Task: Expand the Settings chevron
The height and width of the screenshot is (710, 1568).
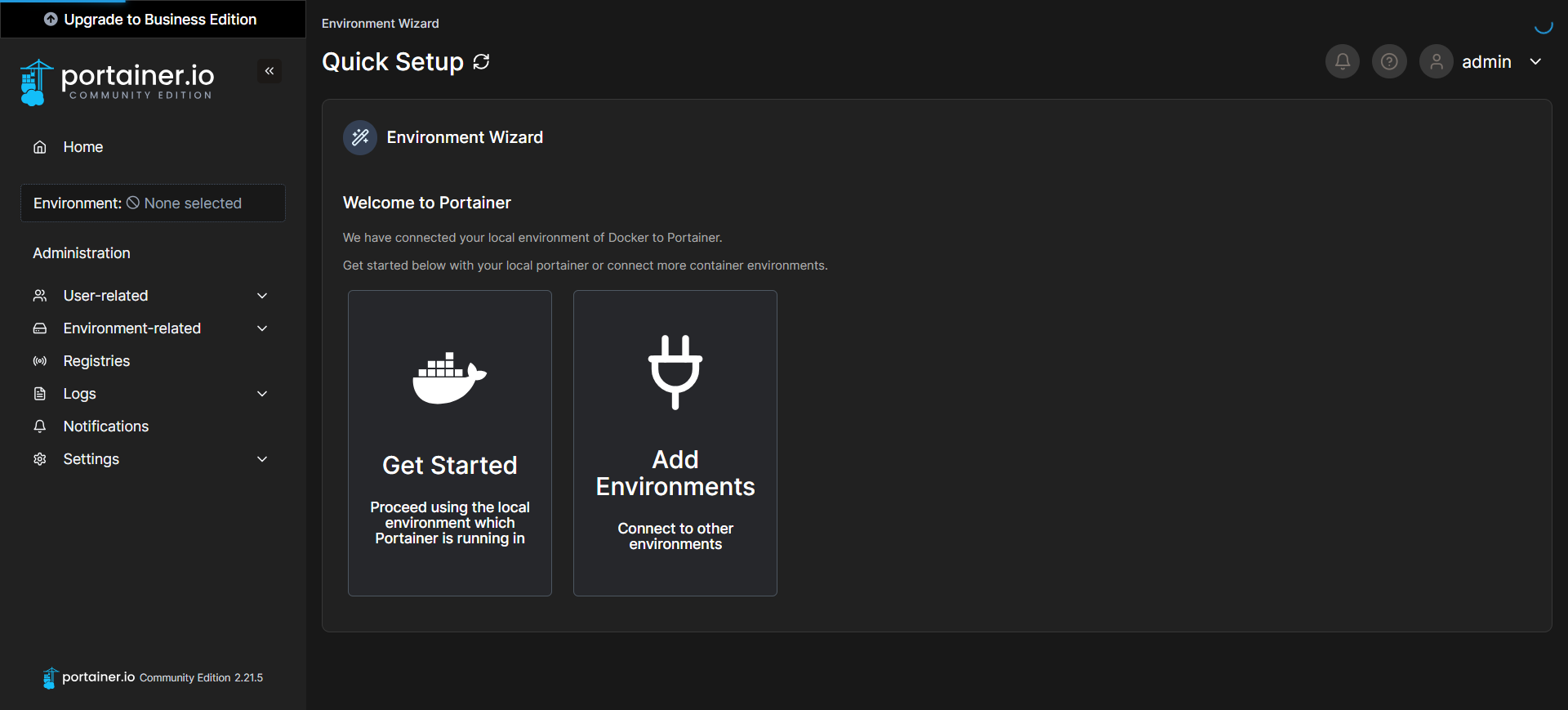Action: [x=262, y=459]
